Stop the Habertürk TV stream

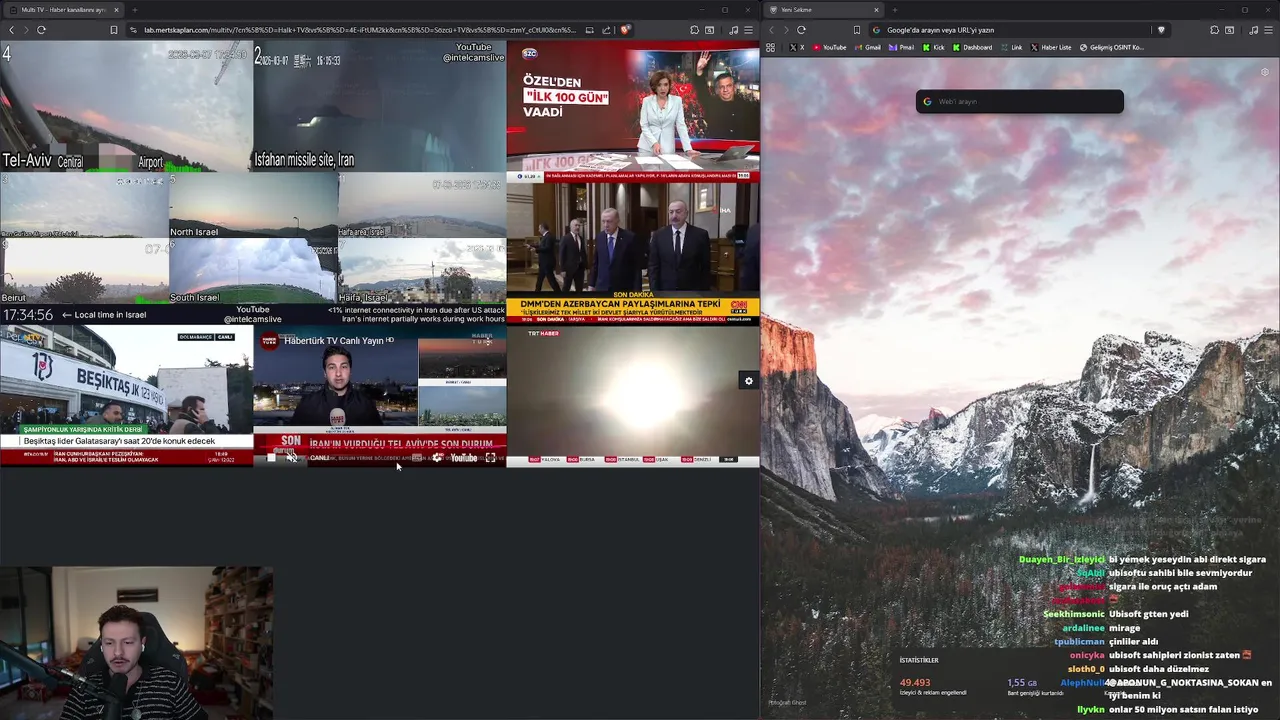tap(271, 458)
